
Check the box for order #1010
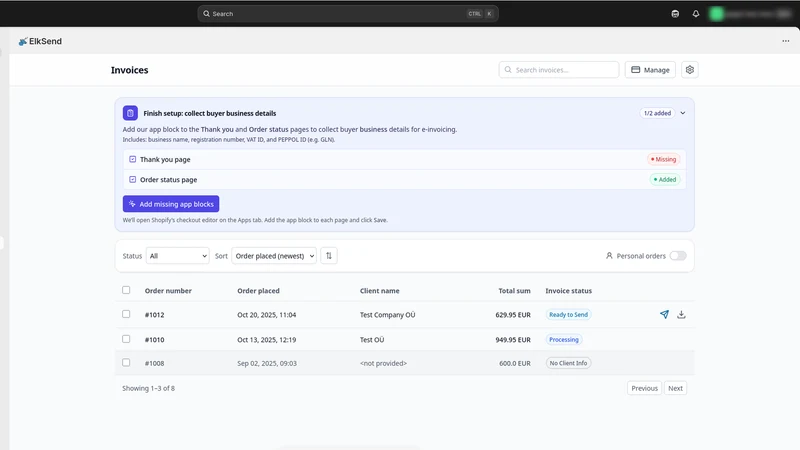tap(126, 339)
